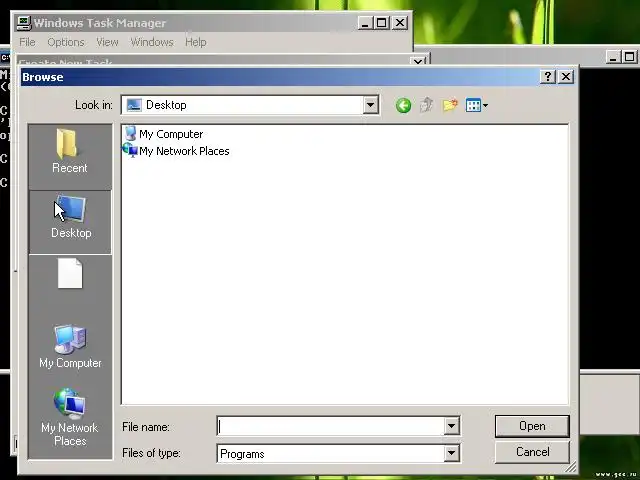Create a new folder icon
The image size is (640, 480).
click(x=450, y=105)
